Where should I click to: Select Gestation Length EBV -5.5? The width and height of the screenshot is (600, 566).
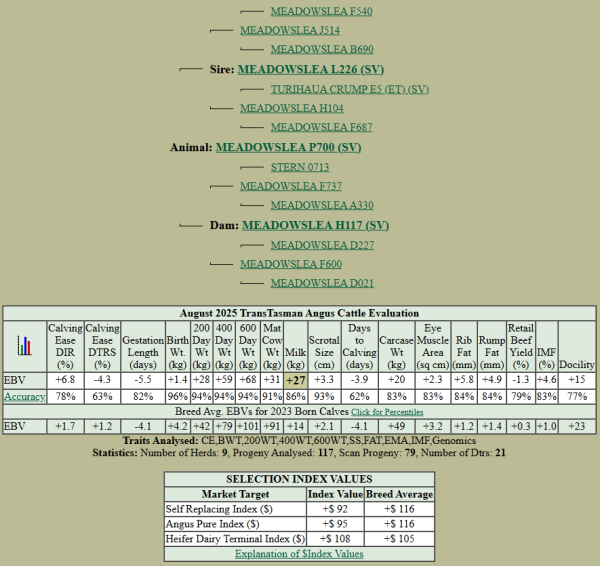pyautogui.click(x=143, y=380)
